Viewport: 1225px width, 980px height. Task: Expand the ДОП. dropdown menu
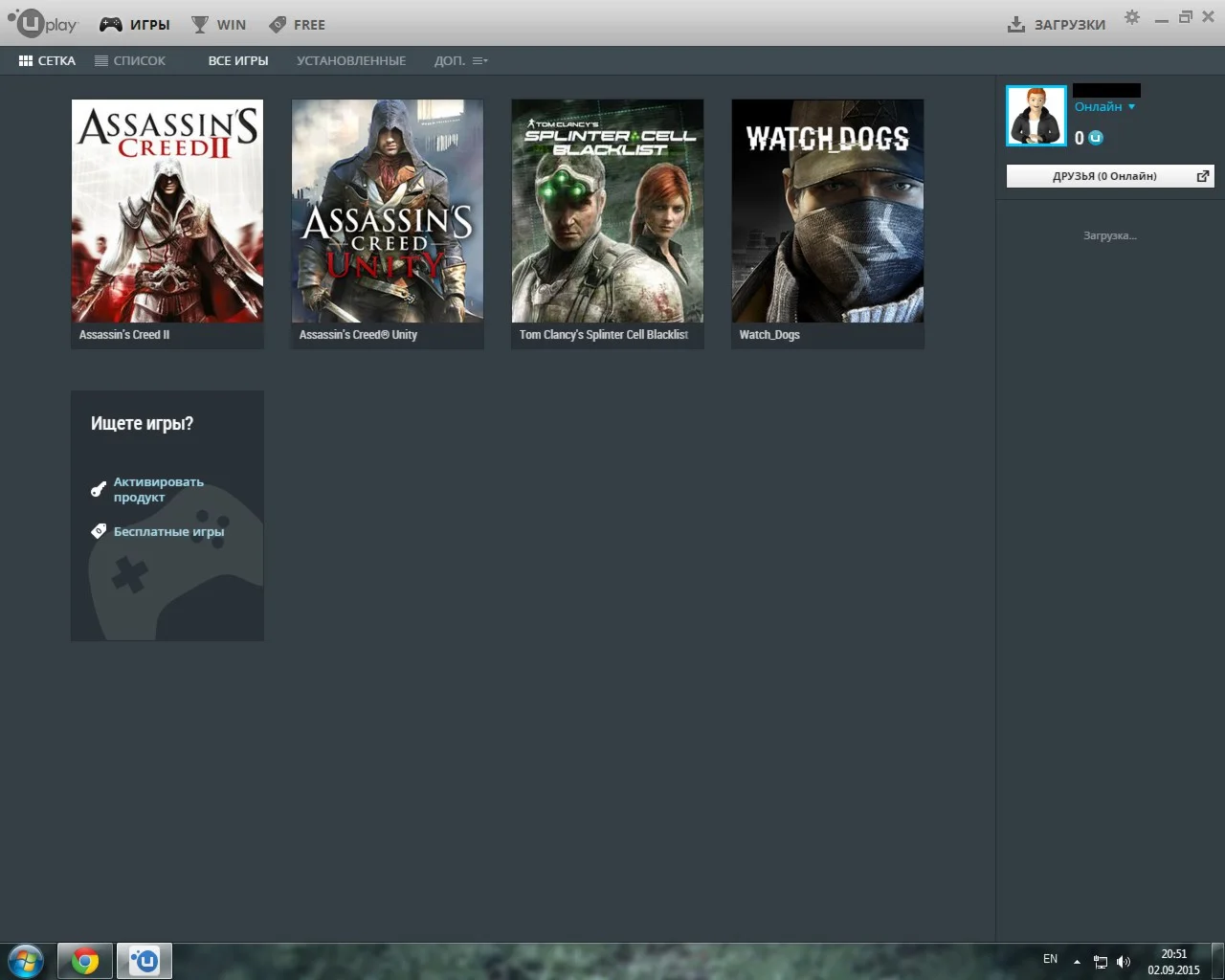[459, 60]
